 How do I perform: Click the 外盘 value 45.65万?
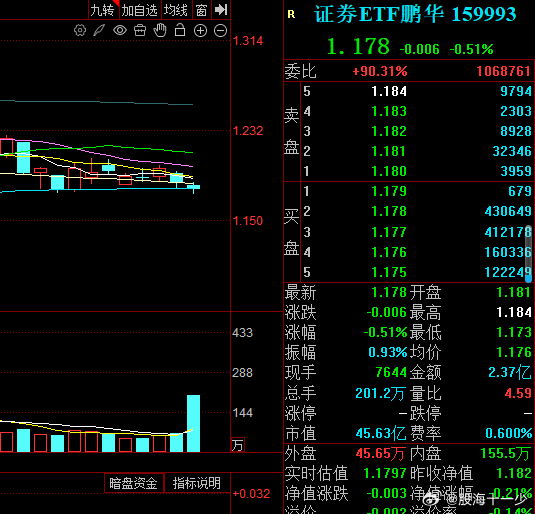point(380,454)
